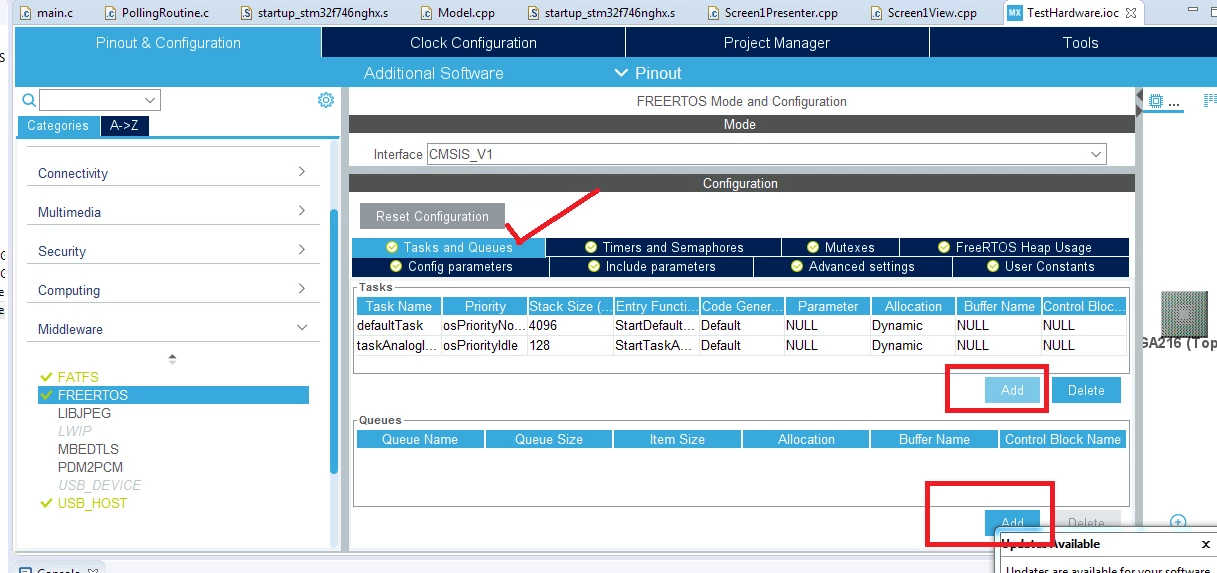Dismiss the Updates Available popup
Screen dimensions: 1217x573
coord(1205,545)
